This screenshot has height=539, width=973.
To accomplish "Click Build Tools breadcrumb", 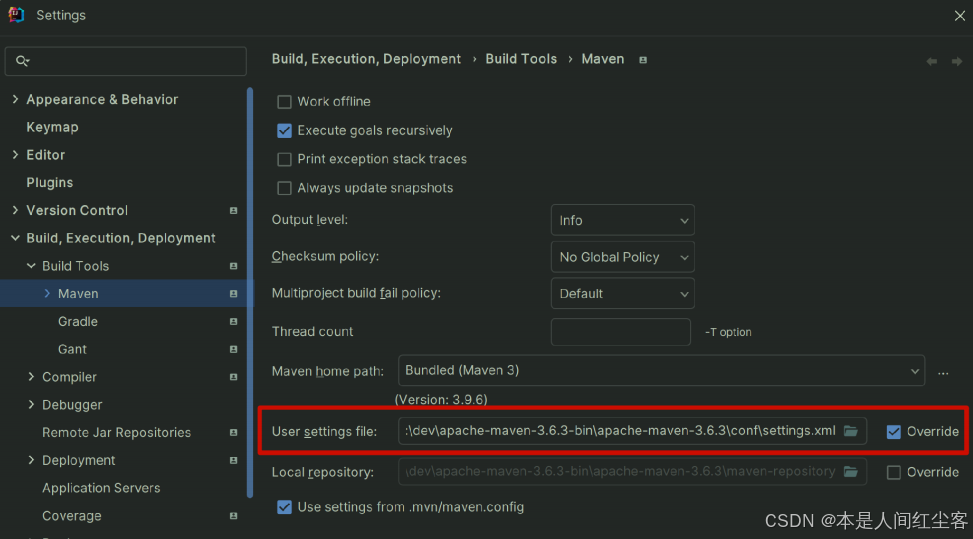I will pyautogui.click(x=521, y=59).
